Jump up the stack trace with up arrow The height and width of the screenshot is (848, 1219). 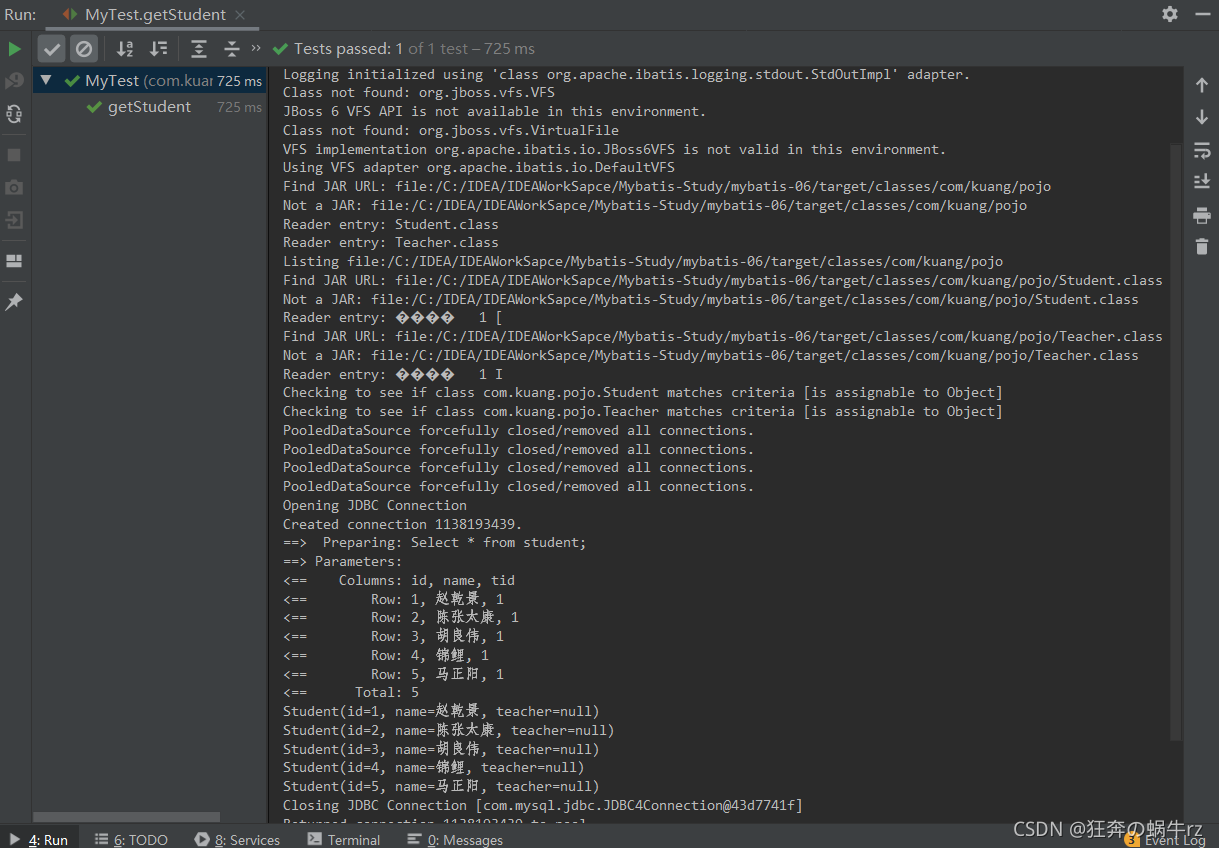click(1202, 86)
